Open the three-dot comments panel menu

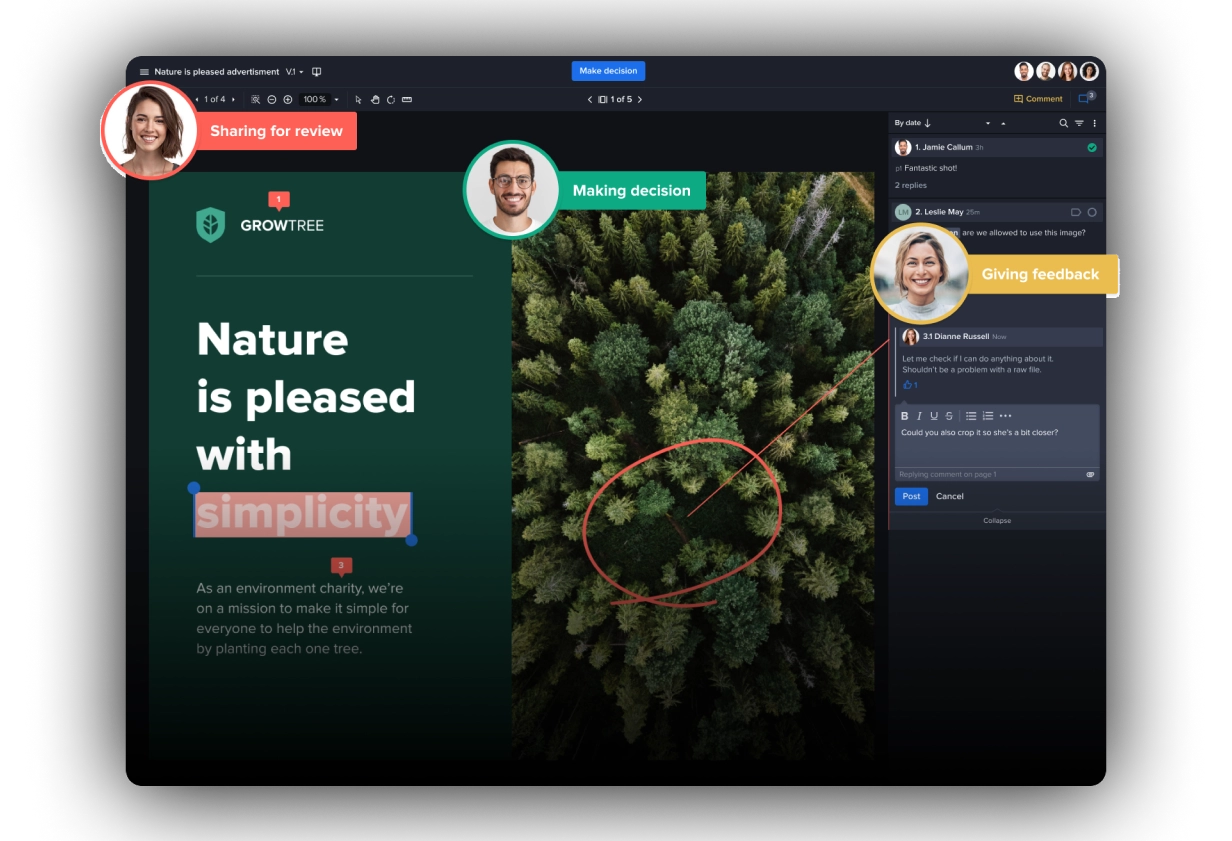pos(1094,123)
